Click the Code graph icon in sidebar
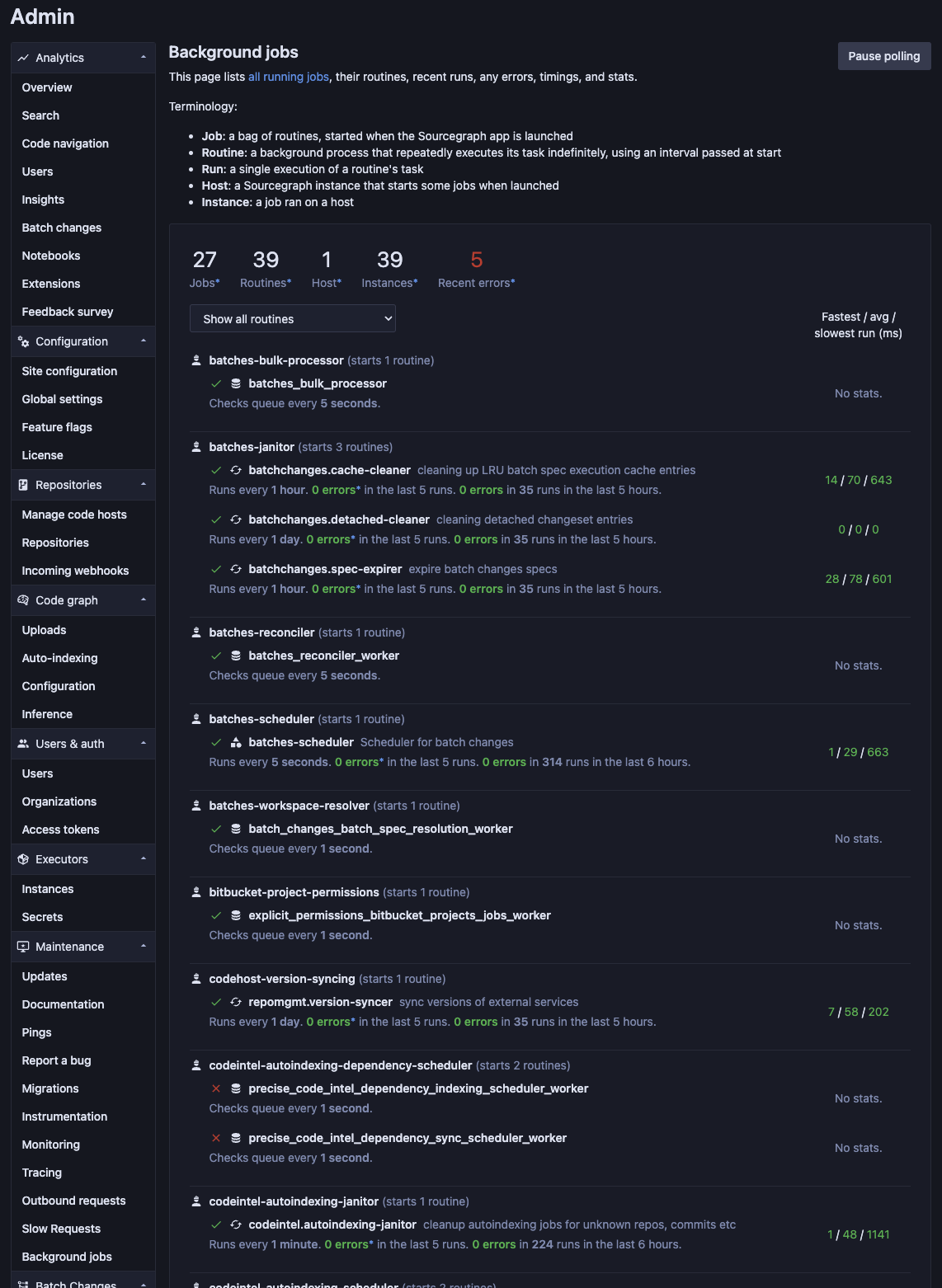Viewport: 942px width, 1288px height. [x=22, y=600]
